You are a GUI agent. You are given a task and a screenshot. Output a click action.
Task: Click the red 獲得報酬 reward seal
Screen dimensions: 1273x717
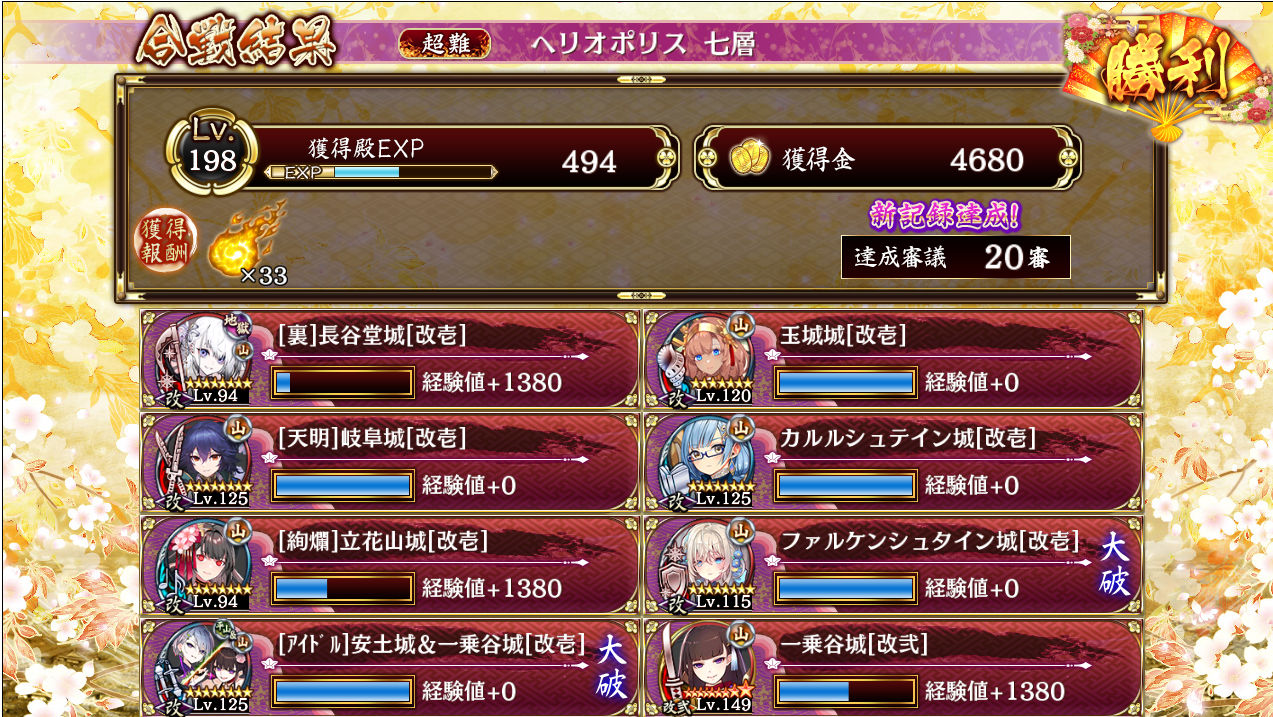click(166, 243)
